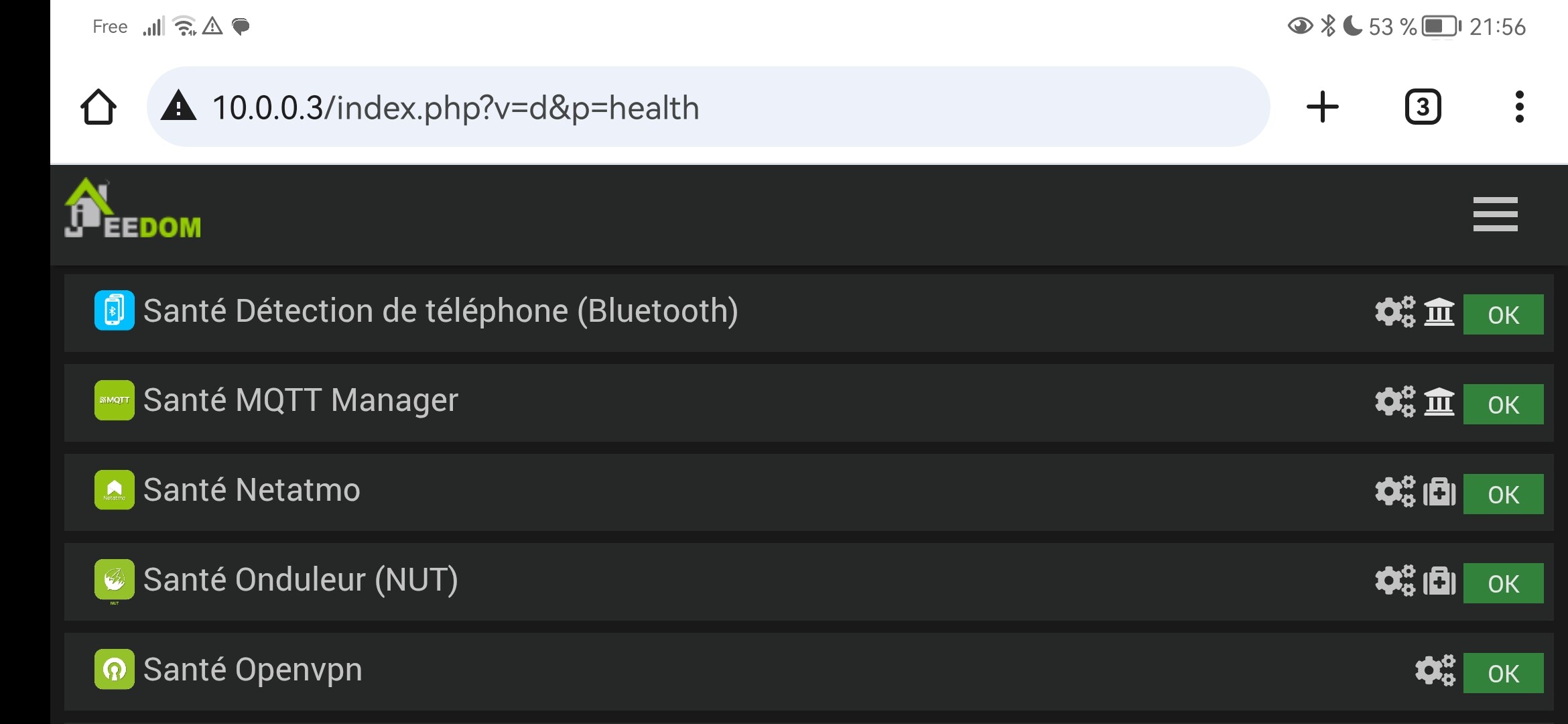The image size is (1568, 724).
Task: Click the Netatmo plugin icon
Action: (x=115, y=490)
